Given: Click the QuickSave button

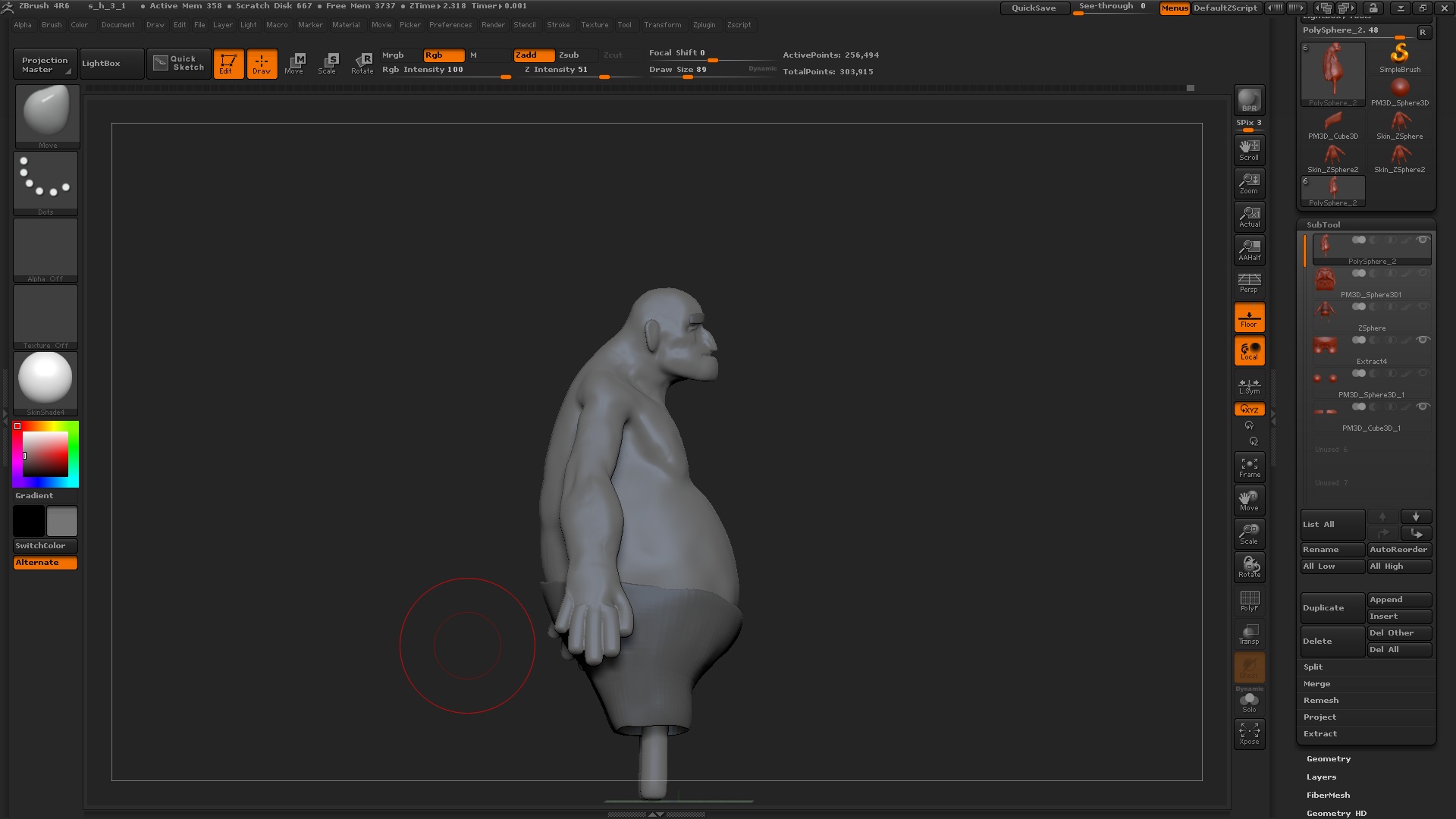Looking at the screenshot, I should point(1034,8).
